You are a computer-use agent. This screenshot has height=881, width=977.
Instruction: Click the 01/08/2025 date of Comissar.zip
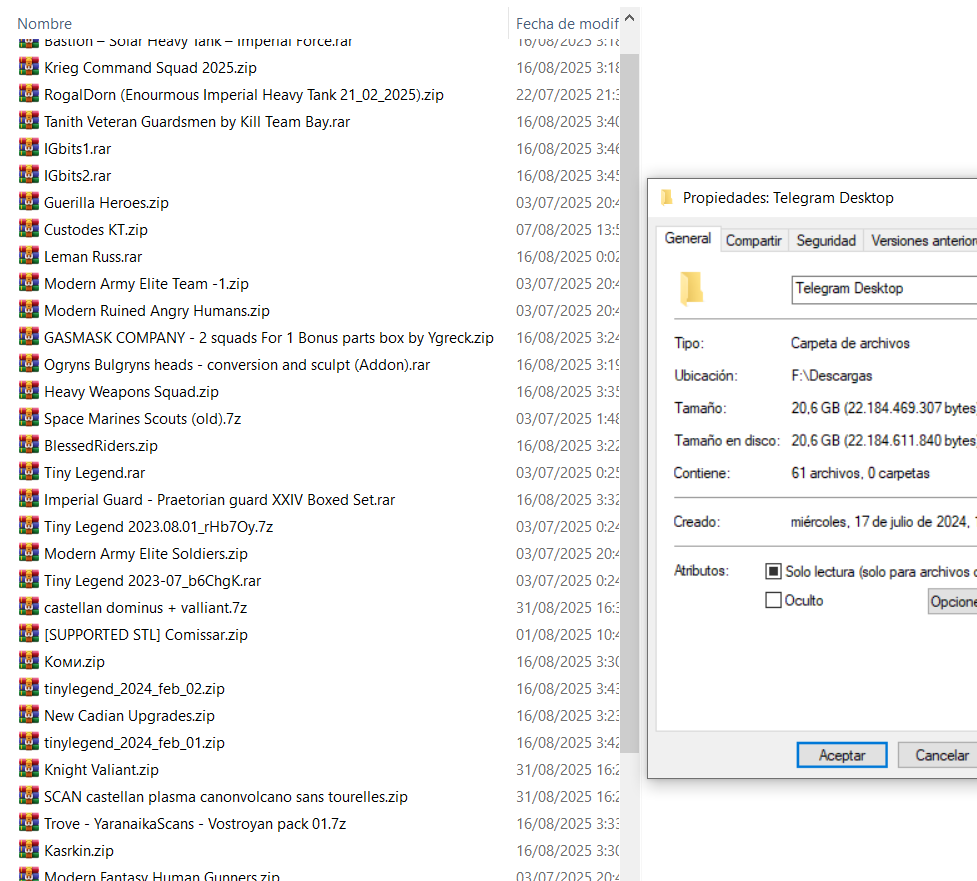coord(567,634)
